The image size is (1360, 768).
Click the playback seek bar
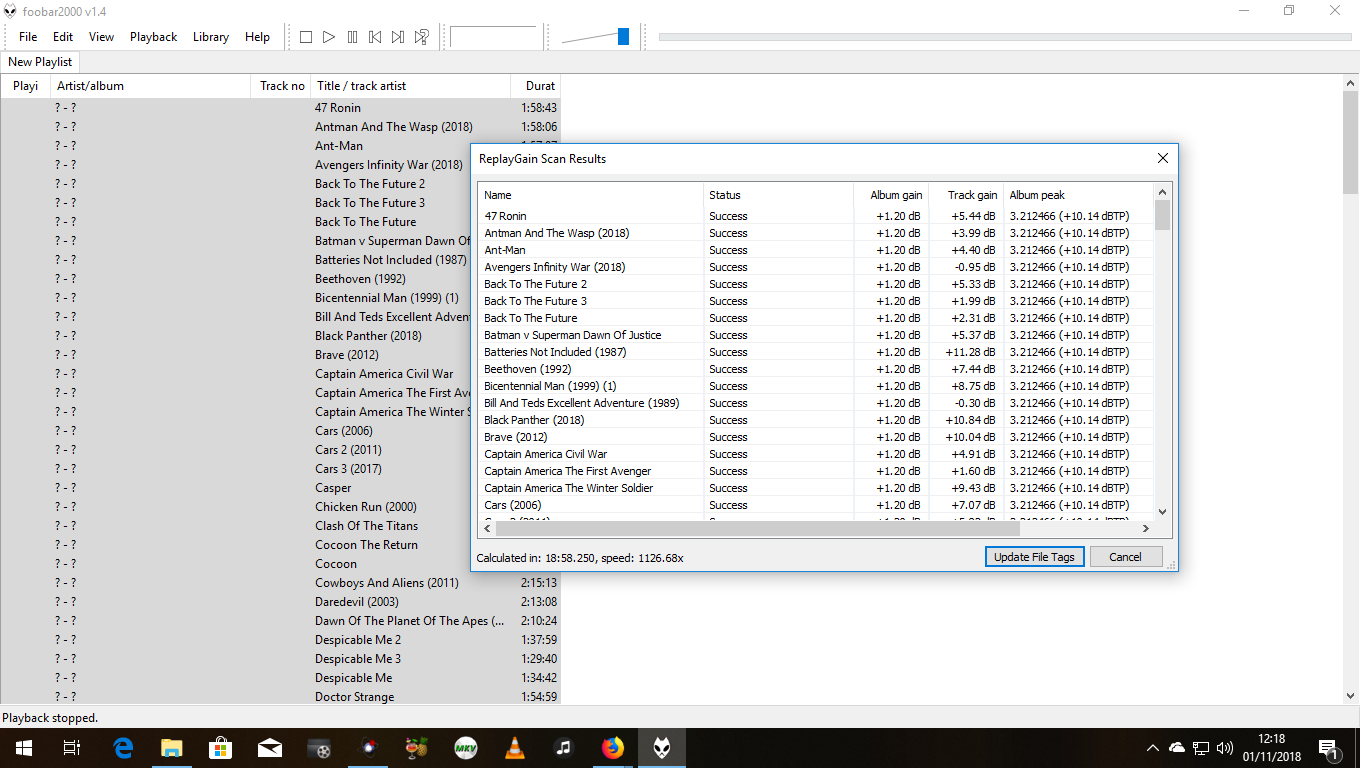pyautogui.click(x=1005, y=37)
